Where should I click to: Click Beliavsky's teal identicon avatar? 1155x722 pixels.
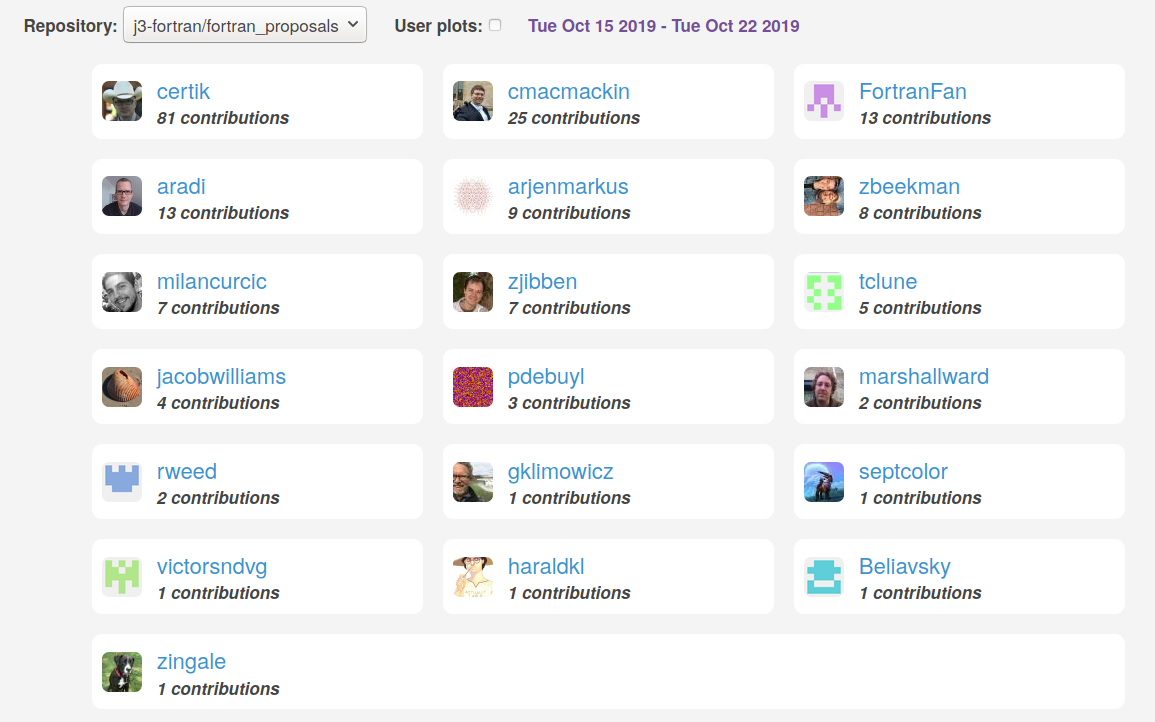(x=824, y=576)
